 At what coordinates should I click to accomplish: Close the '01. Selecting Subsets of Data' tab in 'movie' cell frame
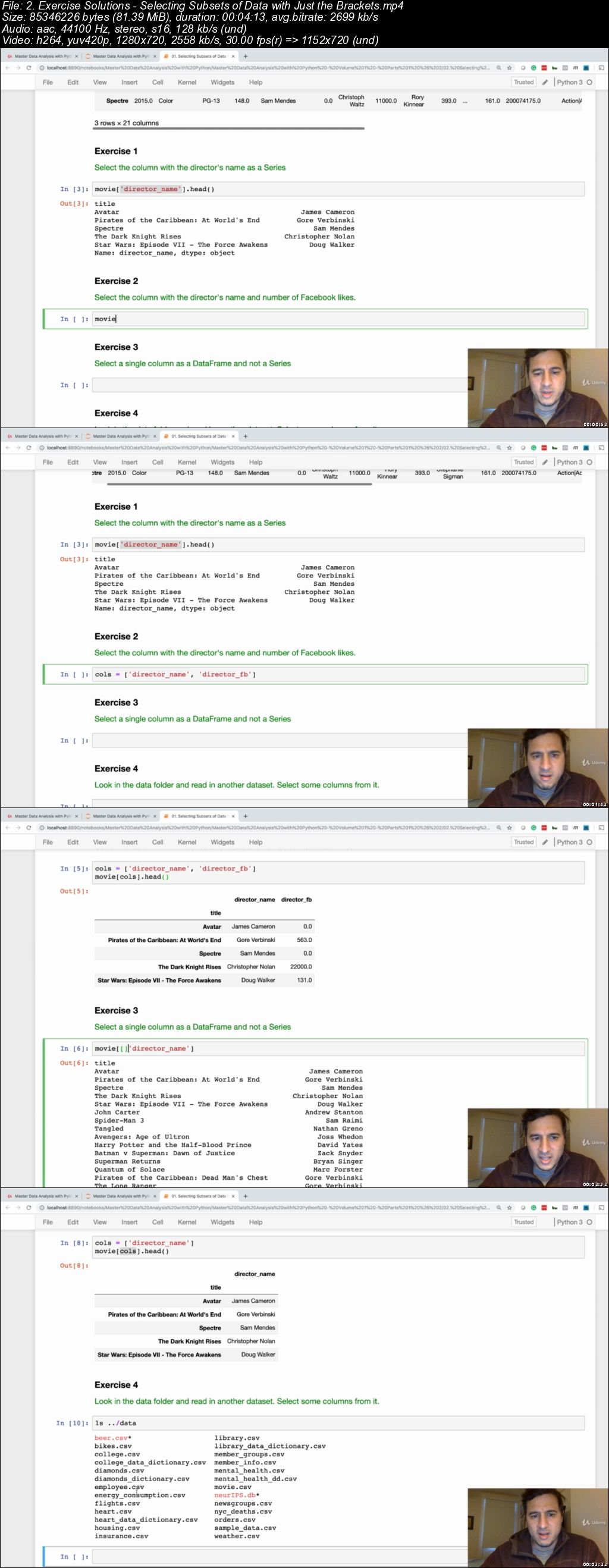233,56
